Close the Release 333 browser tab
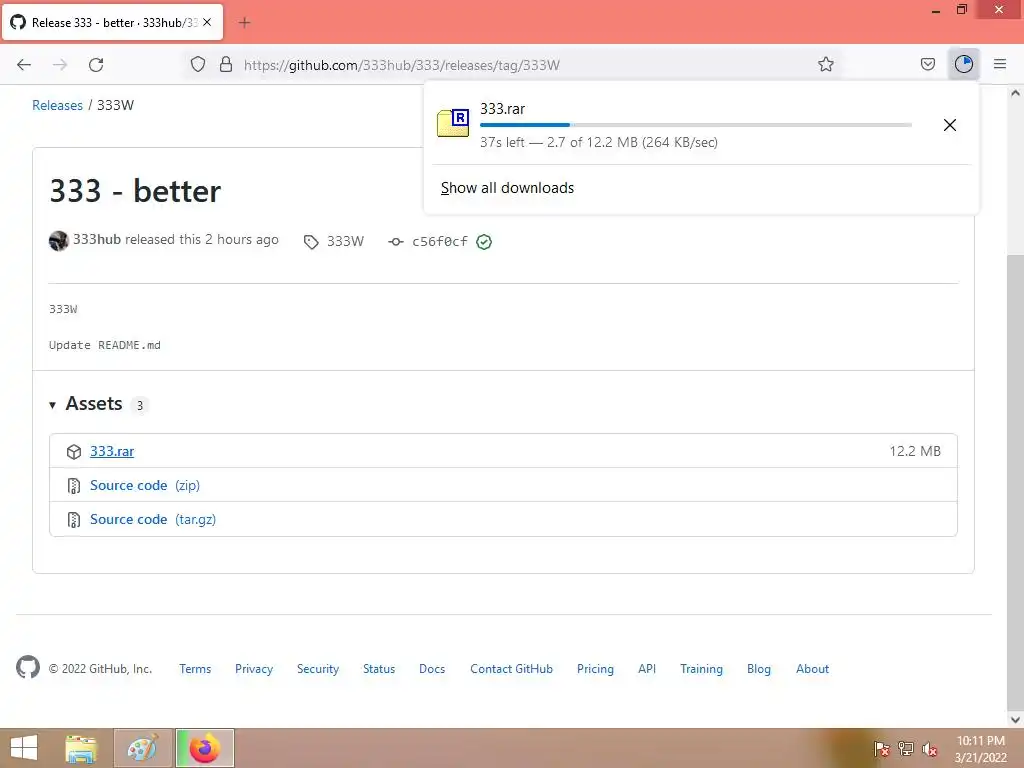The height and width of the screenshot is (768, 1024). pyautogui.click(x=207, y=22)
